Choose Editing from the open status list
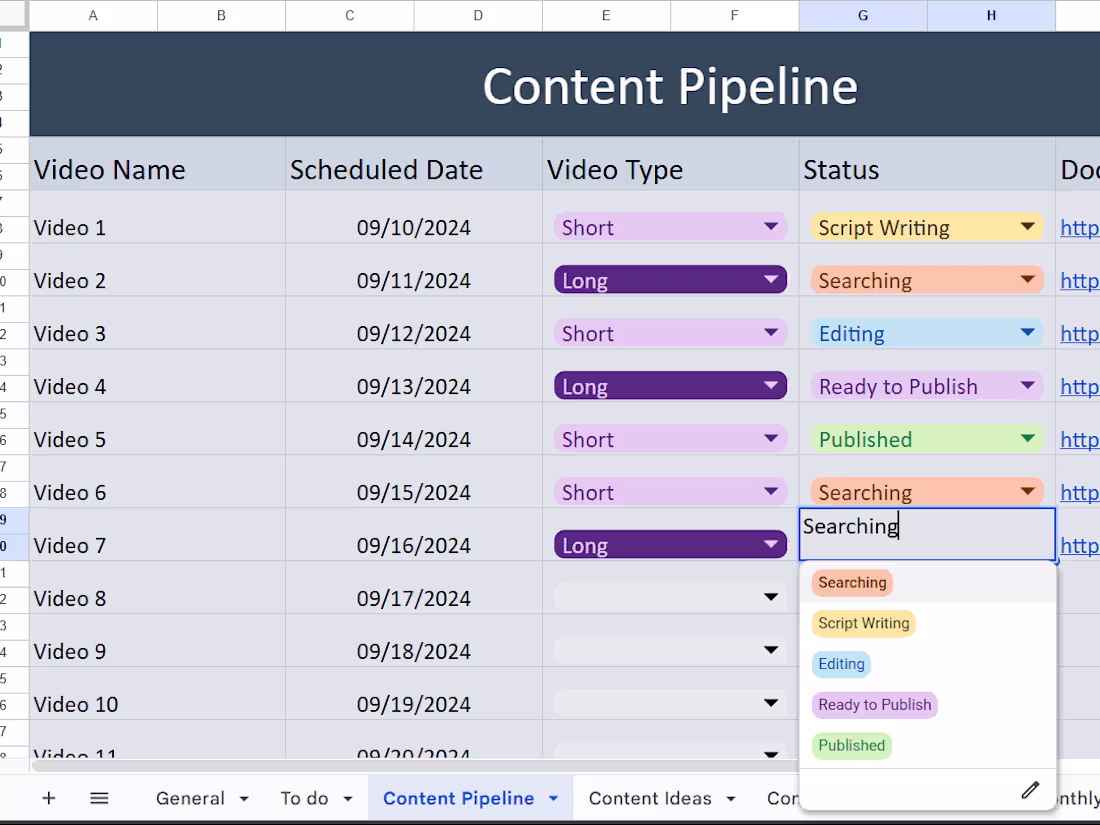 tap(840, 664)
